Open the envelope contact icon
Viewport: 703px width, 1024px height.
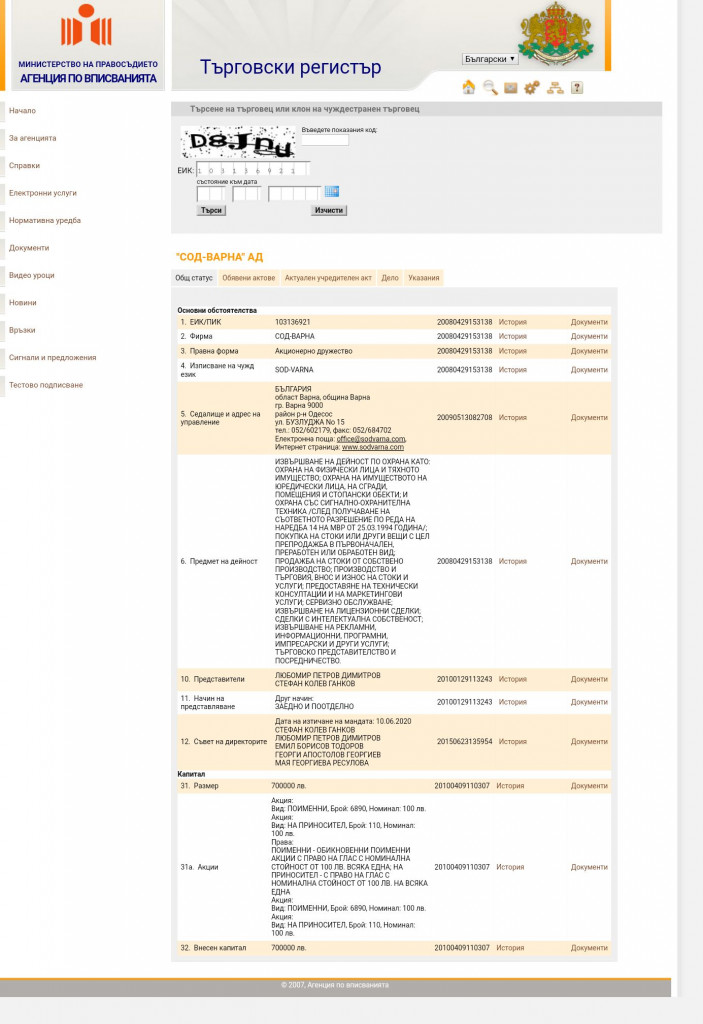coord(511,88)
